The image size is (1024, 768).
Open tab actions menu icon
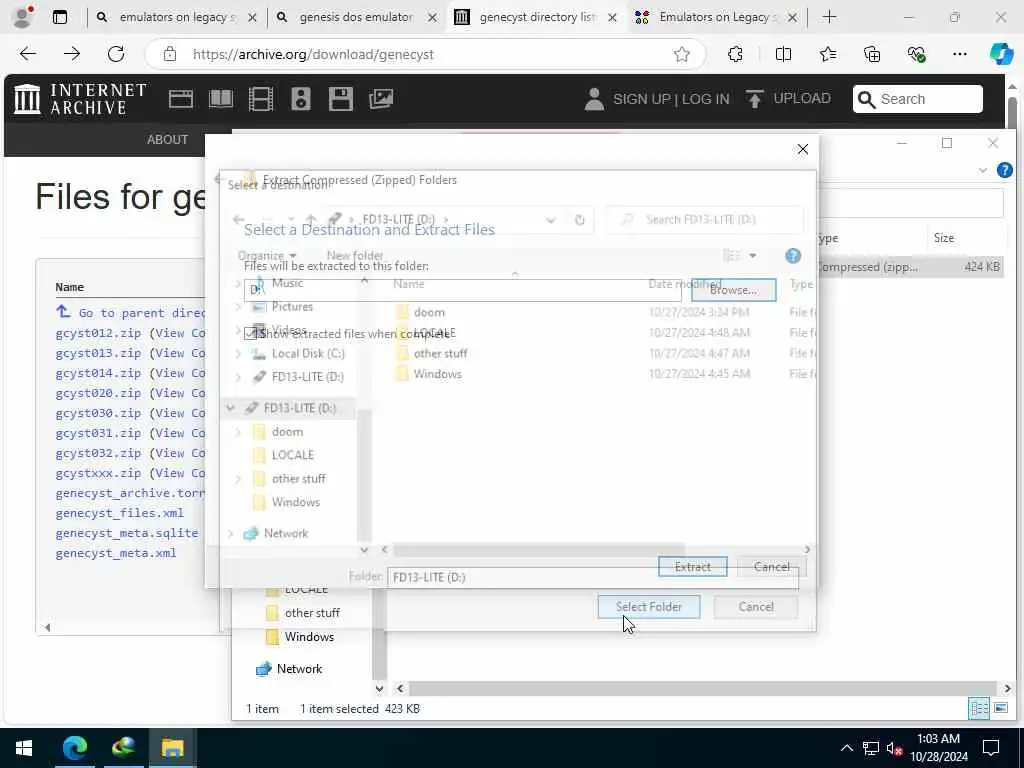(59, 18)
